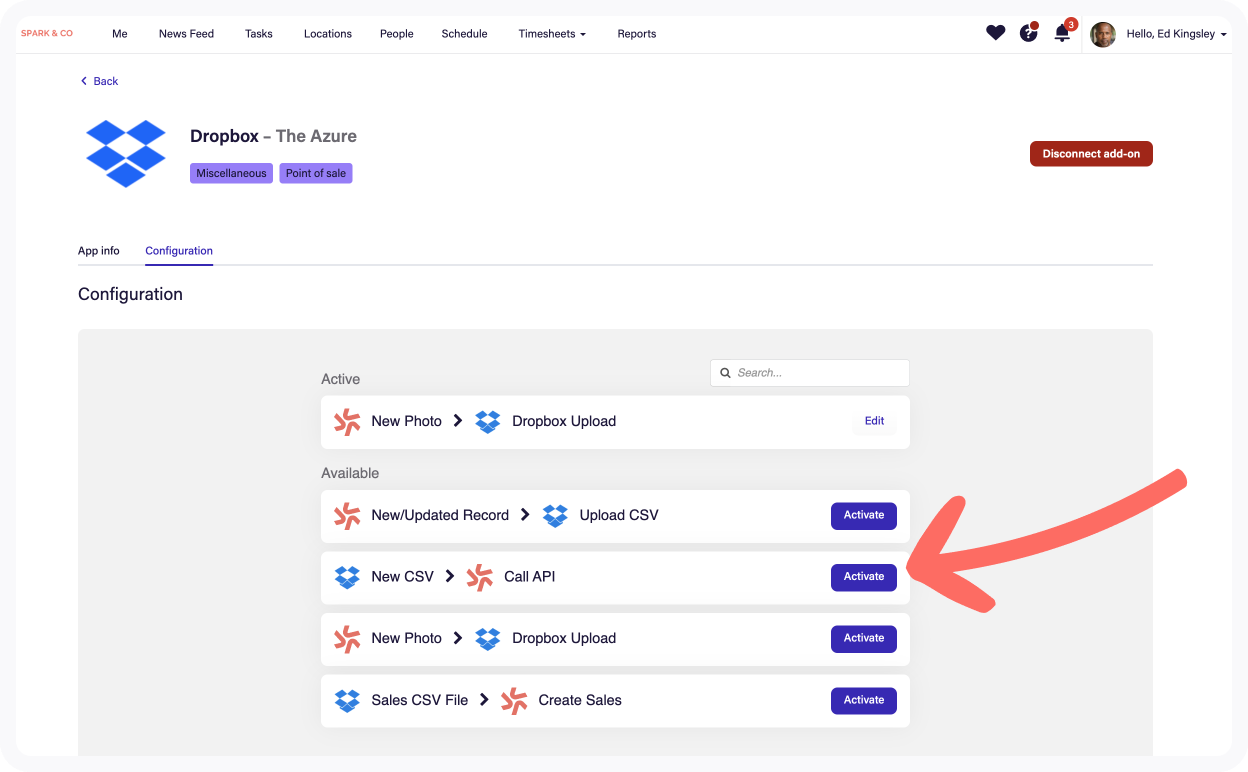The width and height of the screenshot is (1248, 772).
Task: Open the Reports page
Action: [637, 34]
